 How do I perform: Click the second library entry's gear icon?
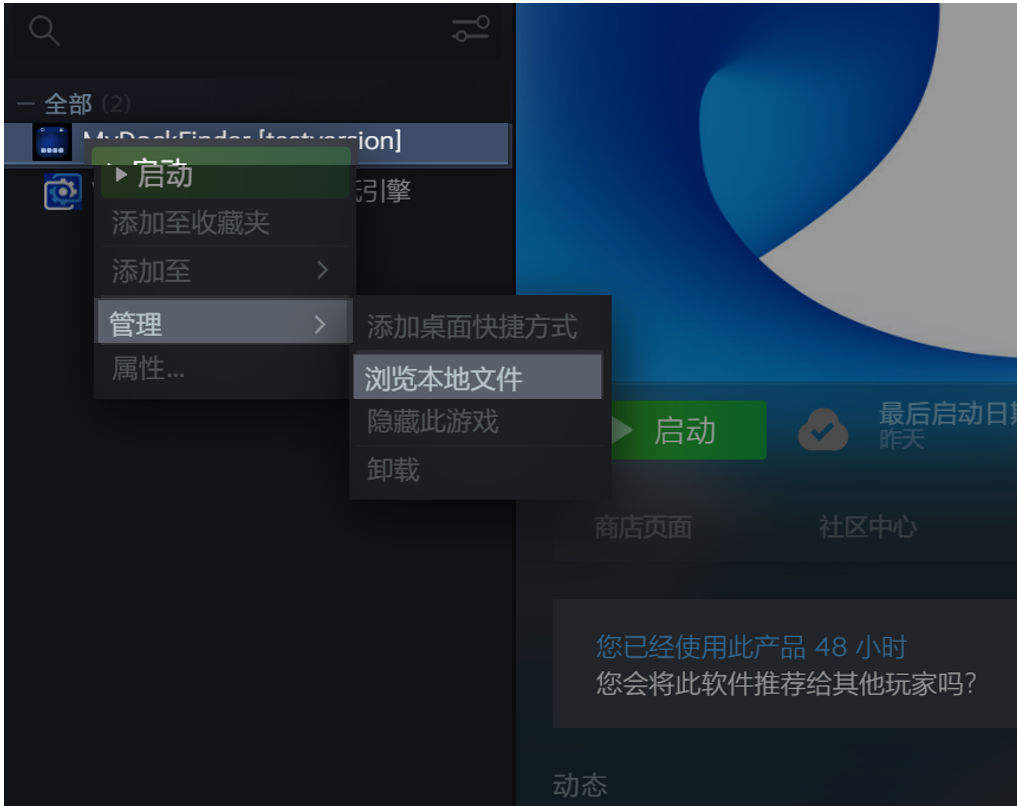pos(63,191)
